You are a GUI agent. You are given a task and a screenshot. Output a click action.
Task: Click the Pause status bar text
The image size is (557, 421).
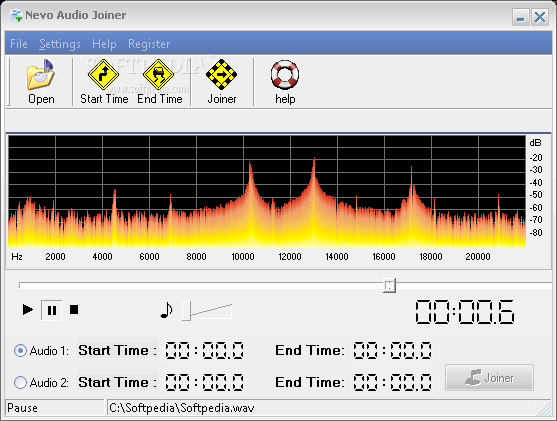22,408
